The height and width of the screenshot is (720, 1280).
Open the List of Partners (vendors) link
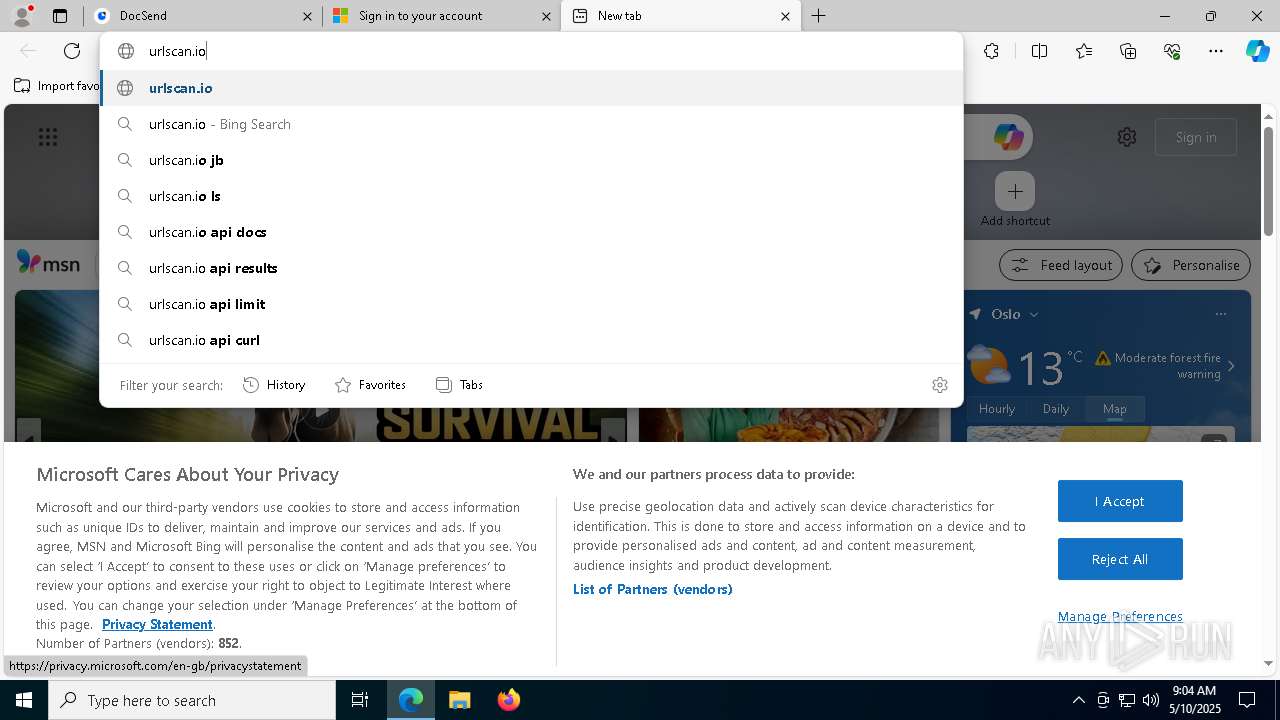[x=653, y=589]
